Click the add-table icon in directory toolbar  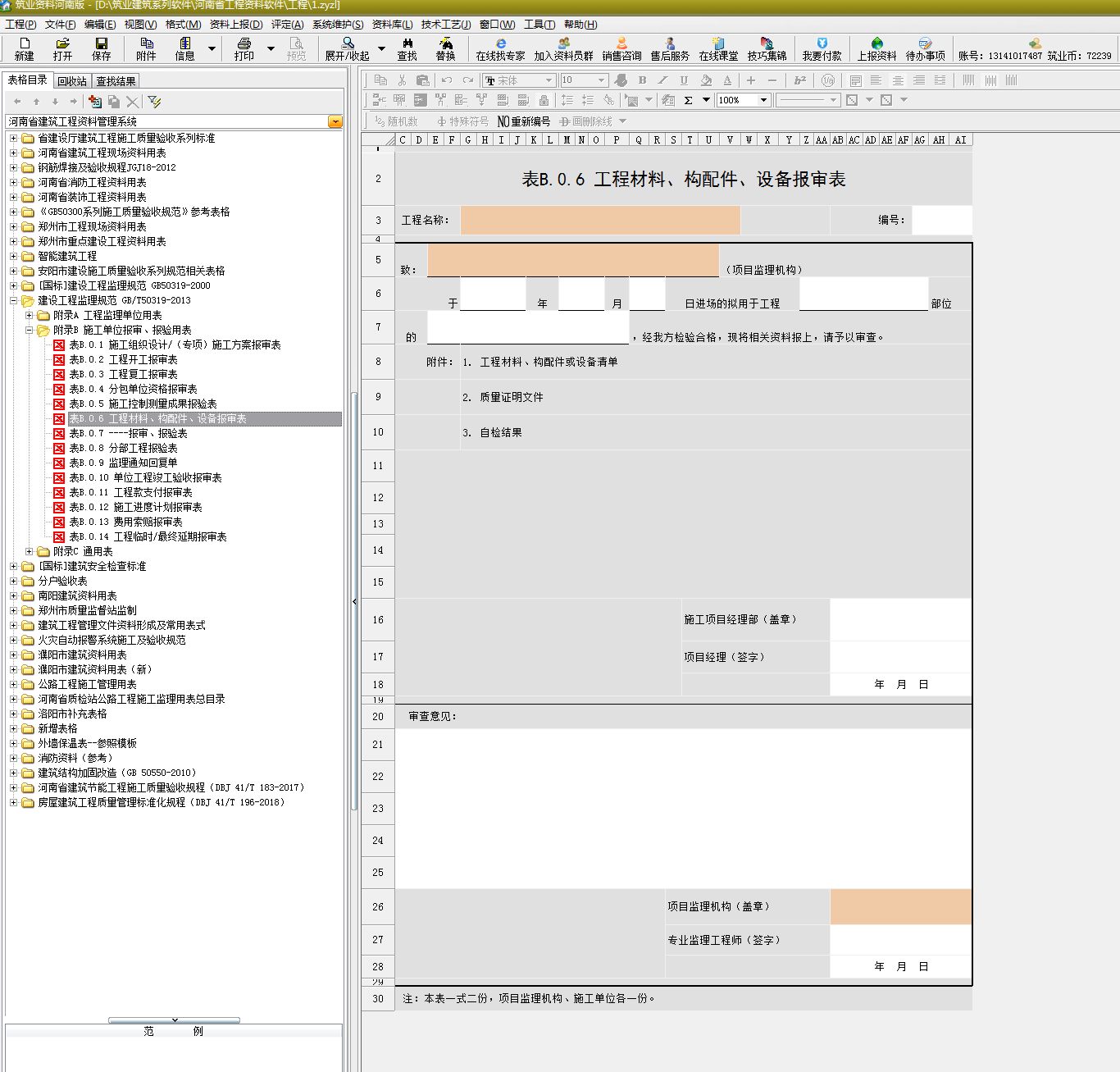95,102
